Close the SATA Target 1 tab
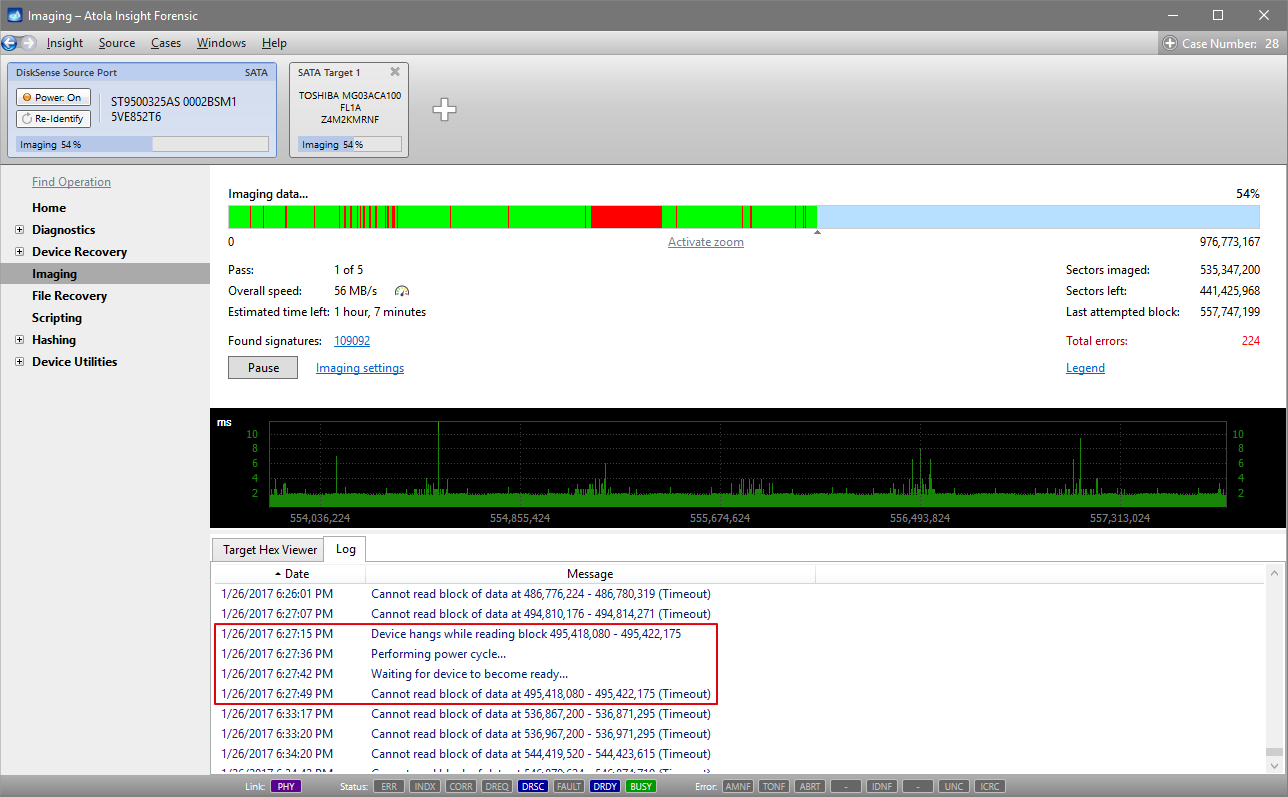Viewport: 1288px width, 797px height. [395, 72]
